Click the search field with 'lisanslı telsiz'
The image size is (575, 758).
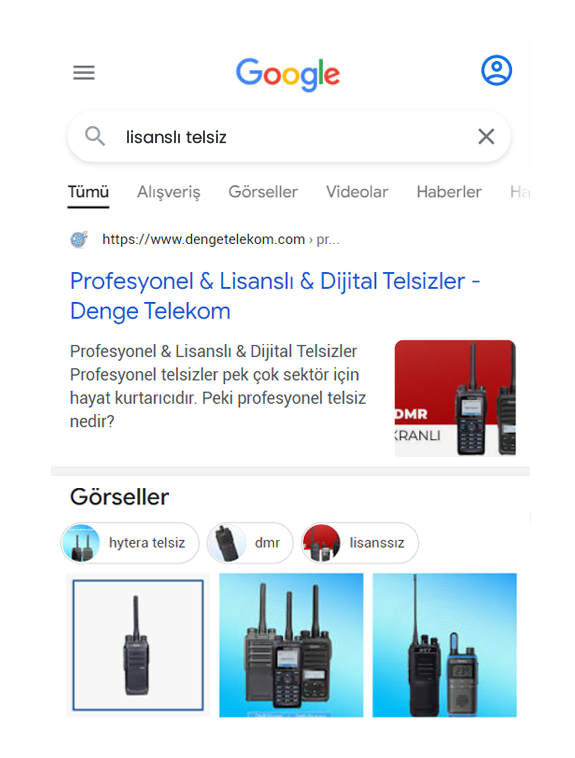[x=289, y=137]
